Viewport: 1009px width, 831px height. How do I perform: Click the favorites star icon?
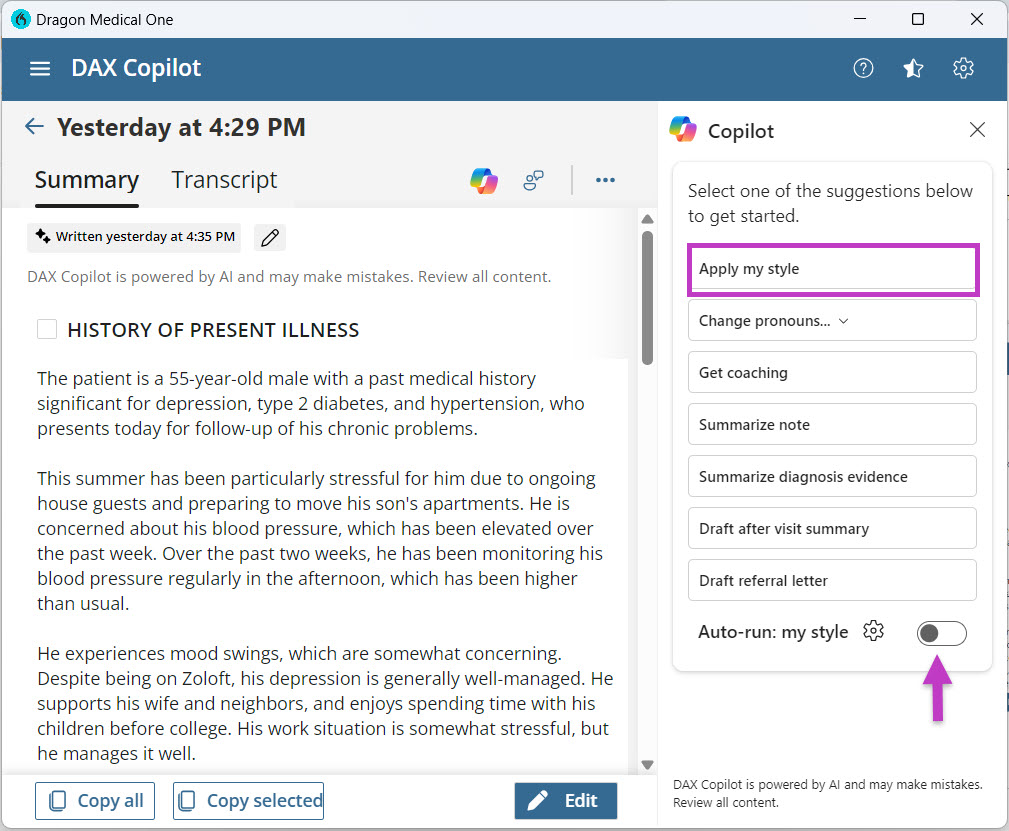coord(912,68)
